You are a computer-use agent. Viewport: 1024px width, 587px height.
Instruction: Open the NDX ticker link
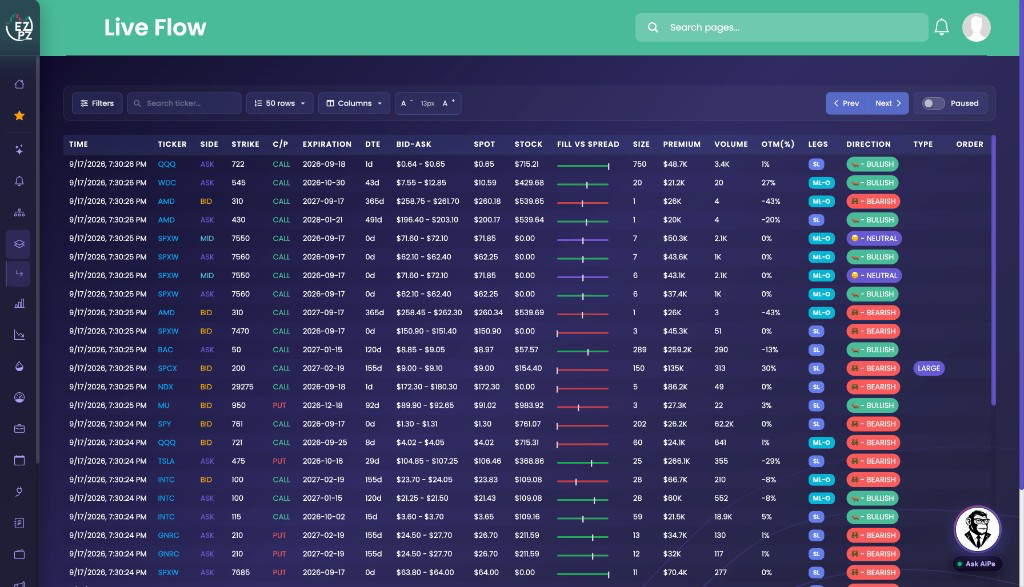click(x=165, y=387)
